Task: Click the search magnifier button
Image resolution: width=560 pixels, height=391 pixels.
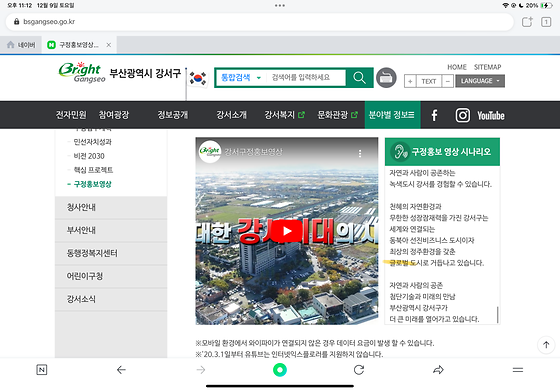Action: (359, 77)
